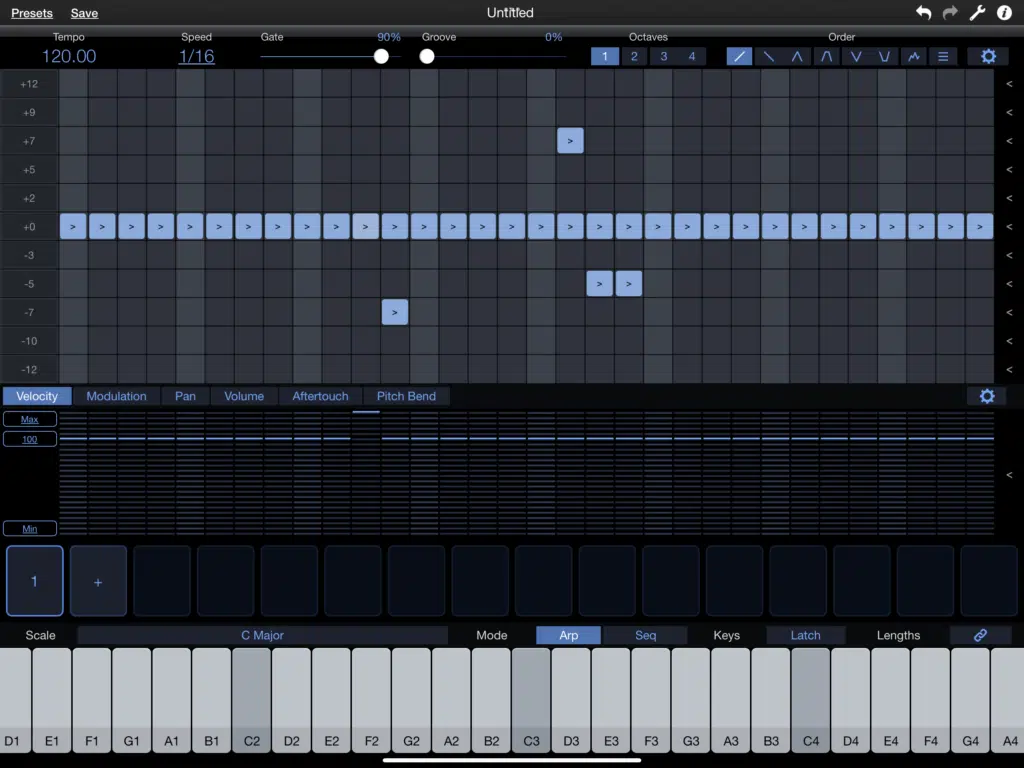Click arrow beside velocity lane
Viewport: 1024px width, 768px height.
tap(1009, 475)
